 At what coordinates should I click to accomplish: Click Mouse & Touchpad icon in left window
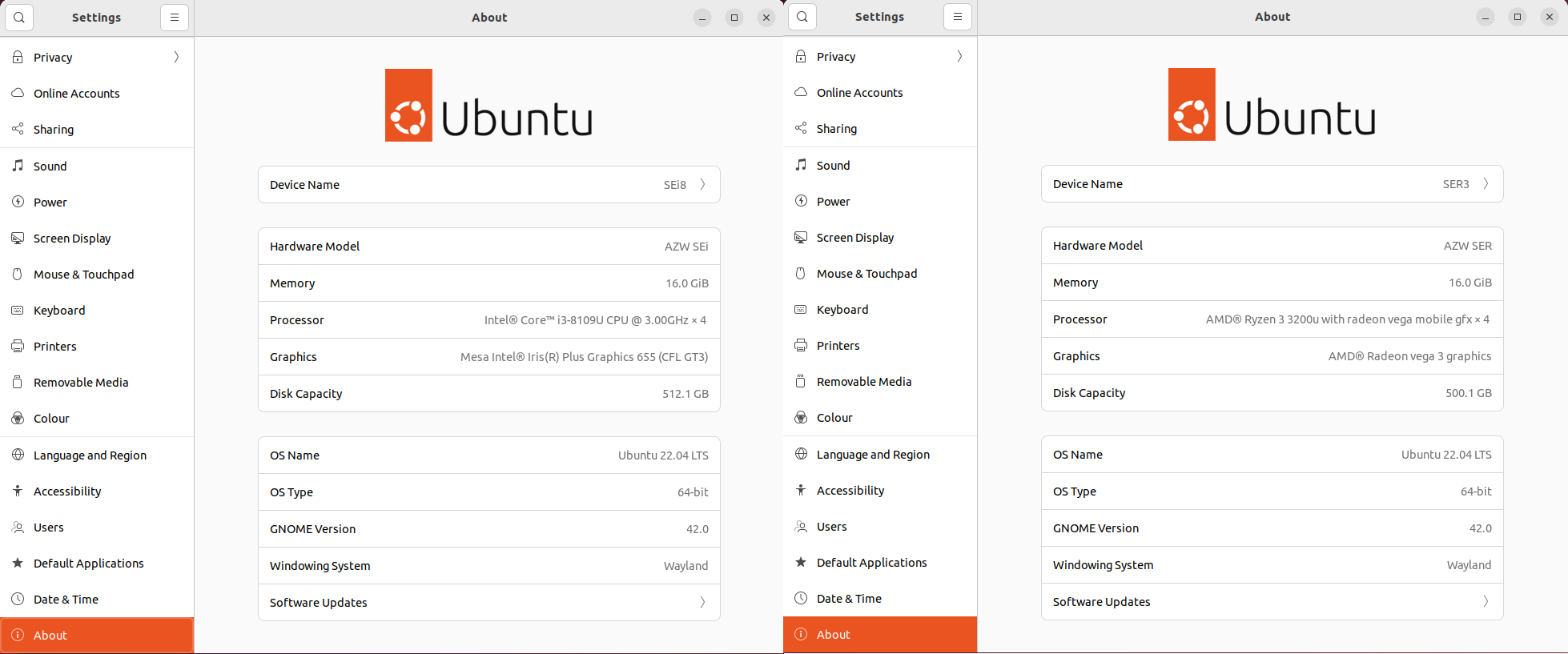(18, 275)
